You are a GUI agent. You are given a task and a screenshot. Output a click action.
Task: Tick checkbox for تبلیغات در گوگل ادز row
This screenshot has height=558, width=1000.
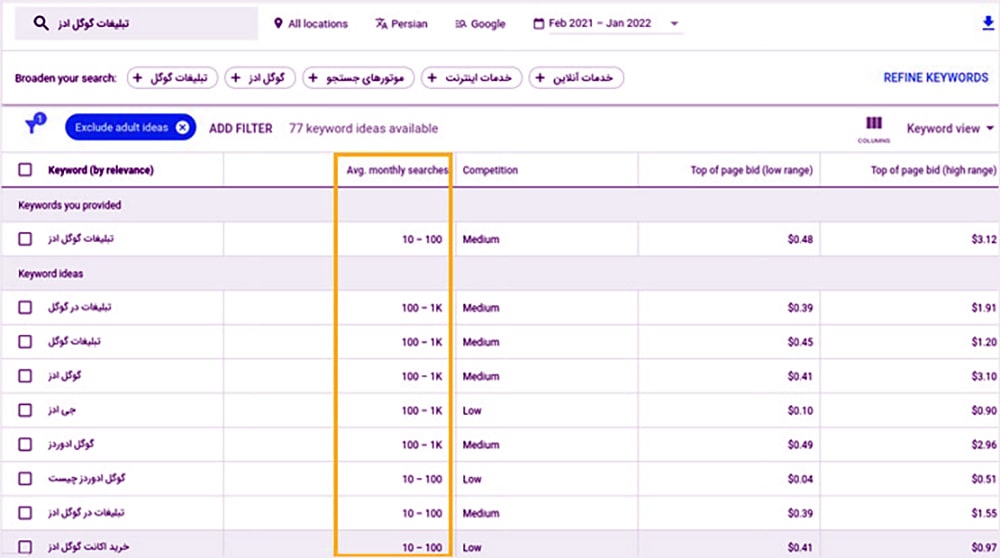coord(25,513)
